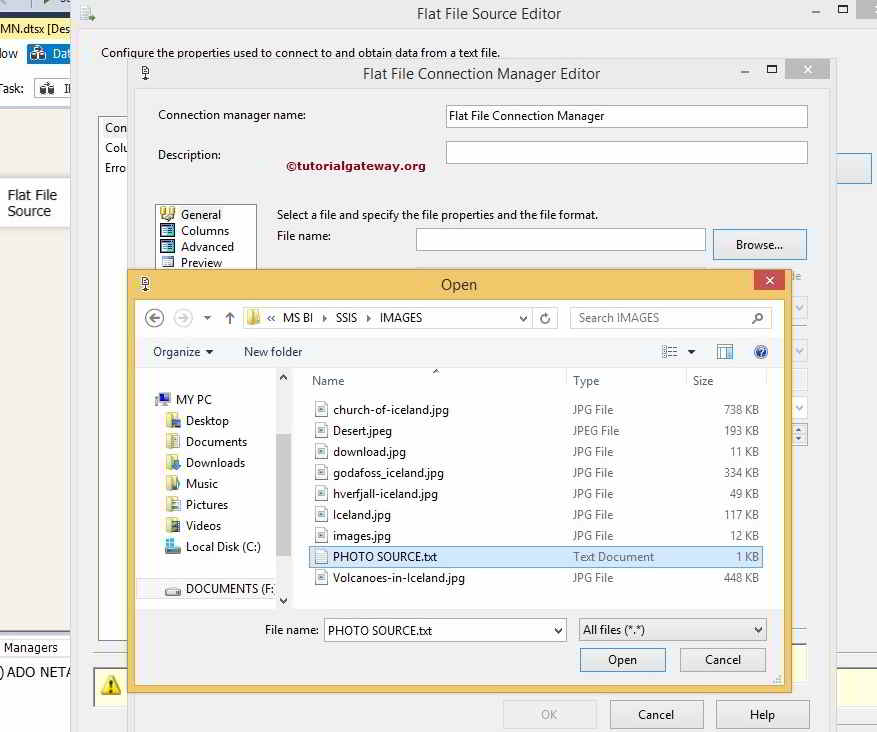The height and width of the screenshot is (732, 877).
Task: Click the Browse... button
Action: click(x=760, y=244)
